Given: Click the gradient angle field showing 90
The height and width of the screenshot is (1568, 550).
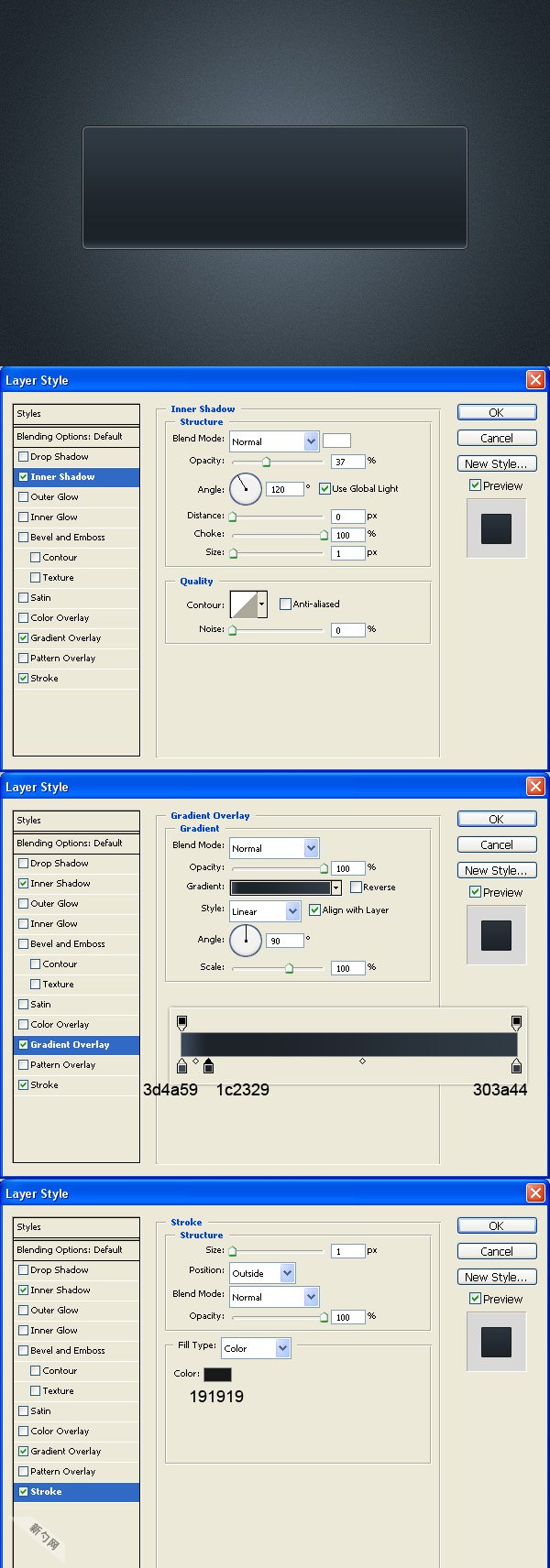Looking at the screenshot, I should (285, 941).
